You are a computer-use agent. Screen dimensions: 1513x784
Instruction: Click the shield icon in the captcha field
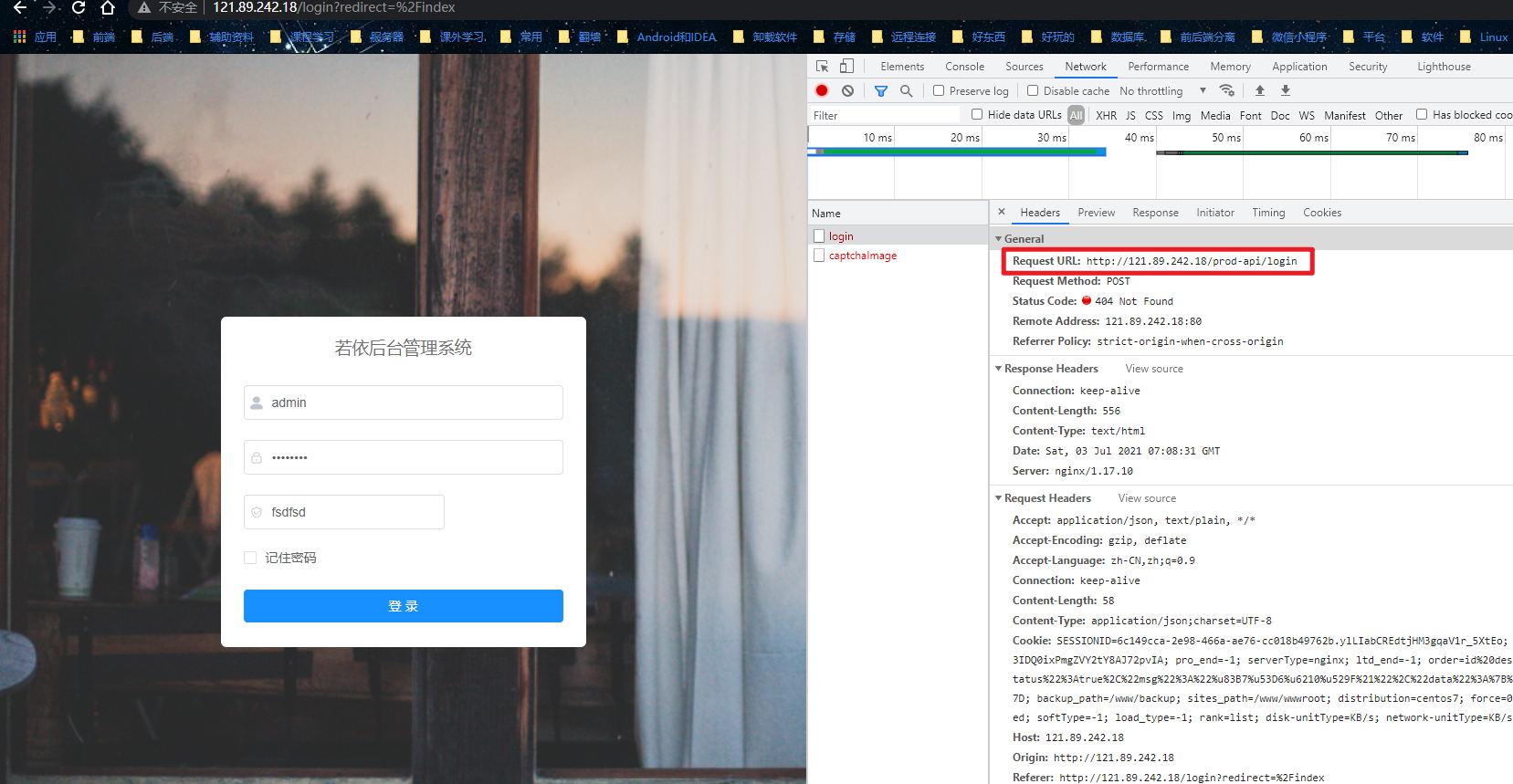(x=257, y=512)
